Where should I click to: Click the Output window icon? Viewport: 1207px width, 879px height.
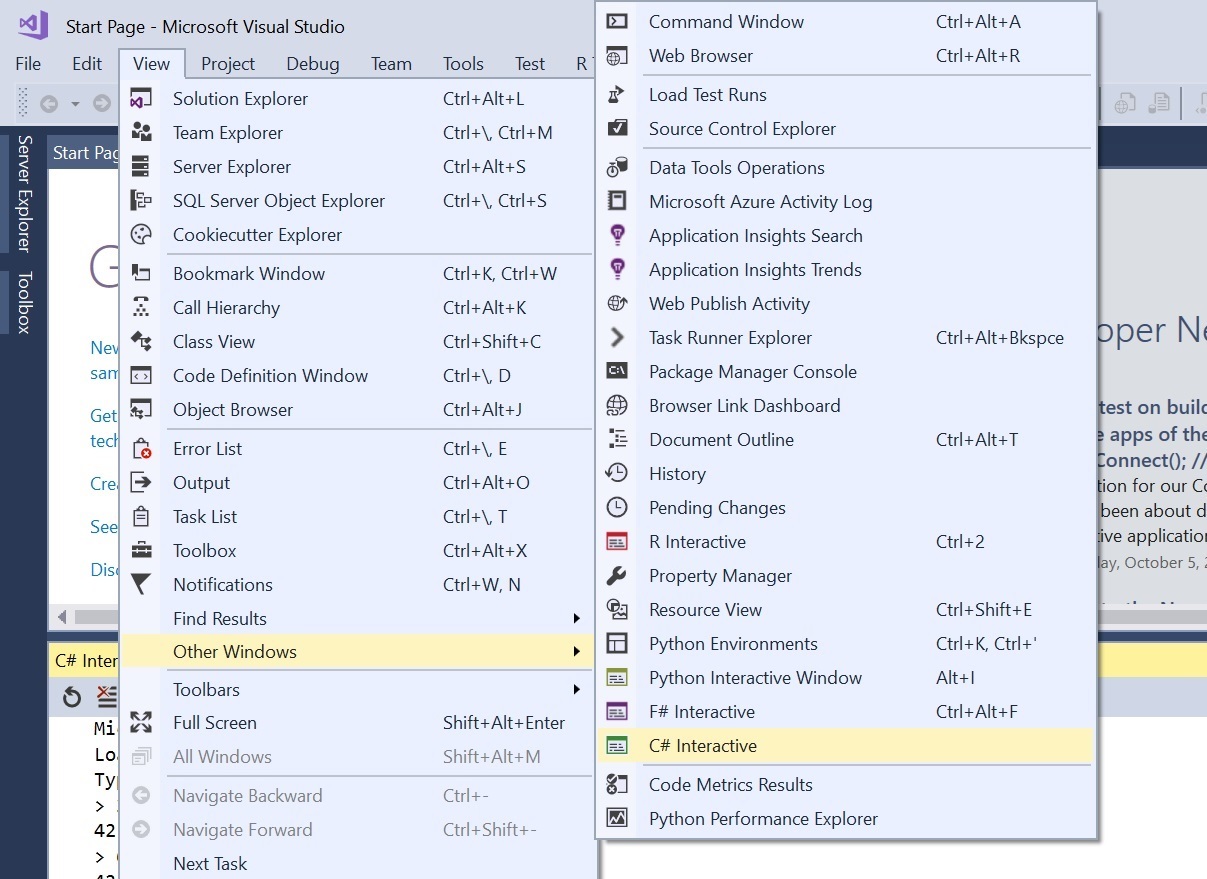point(141,483)
